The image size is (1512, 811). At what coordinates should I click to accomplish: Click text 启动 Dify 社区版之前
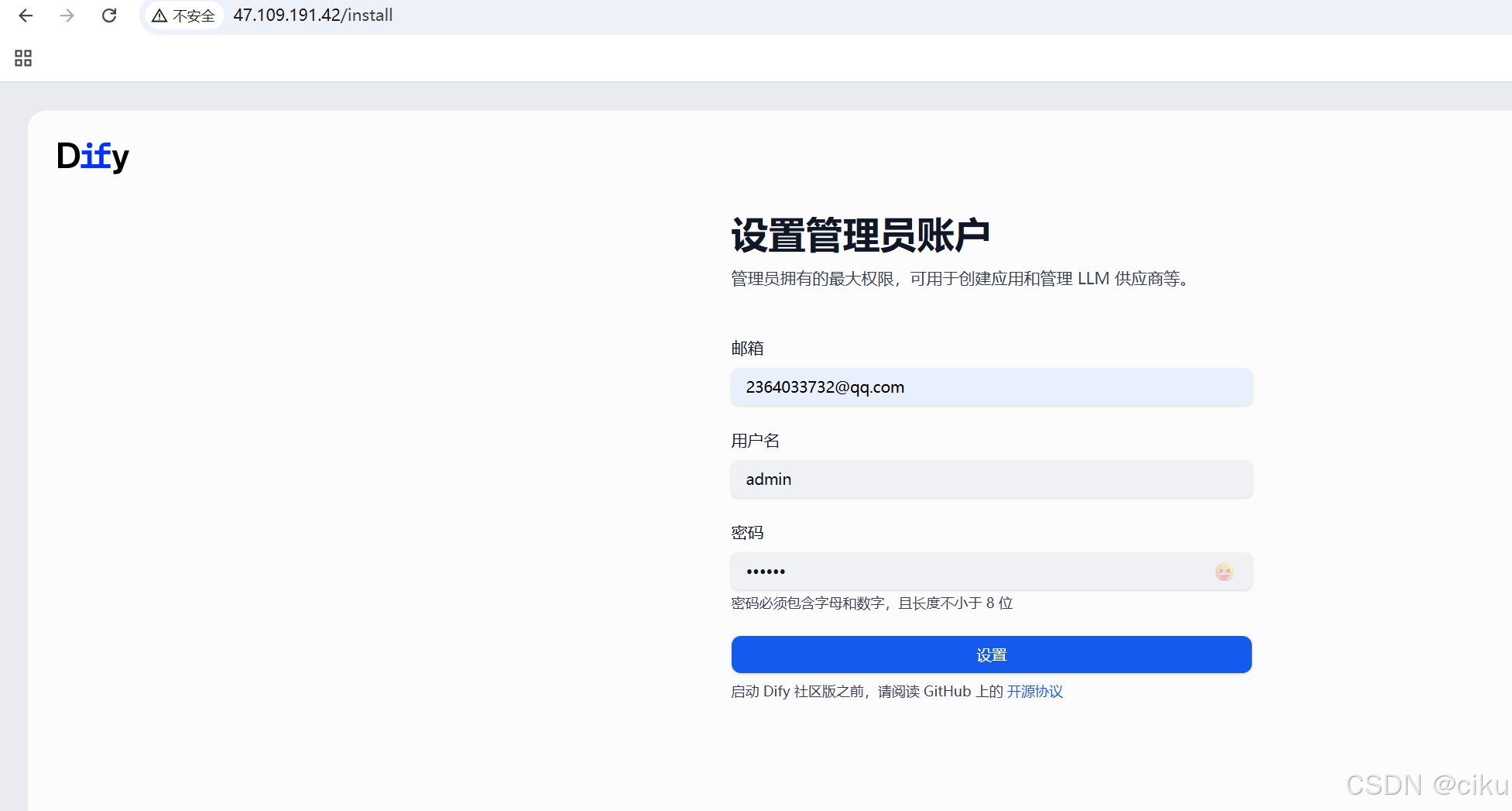797,692
